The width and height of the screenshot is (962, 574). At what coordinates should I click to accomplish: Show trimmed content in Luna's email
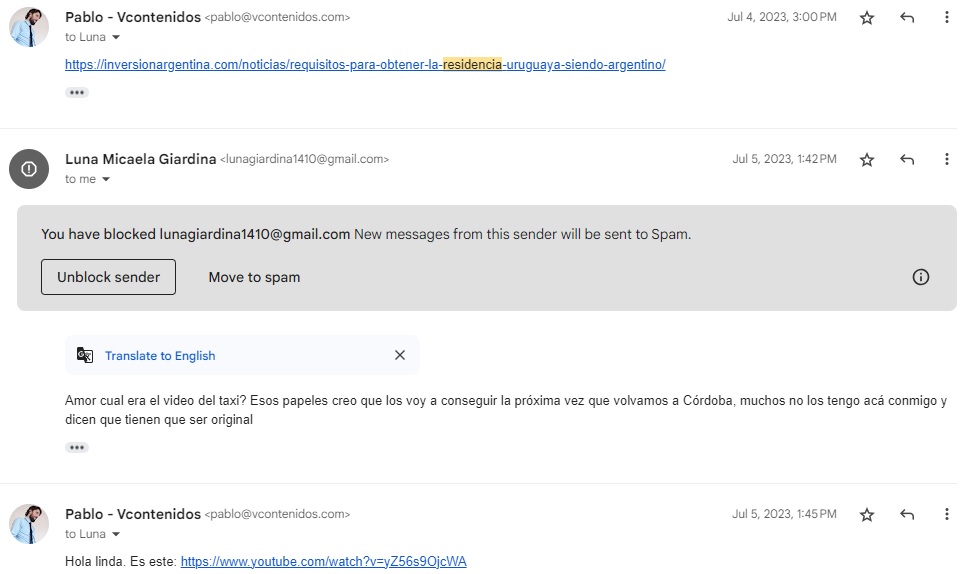coord(77,448)
